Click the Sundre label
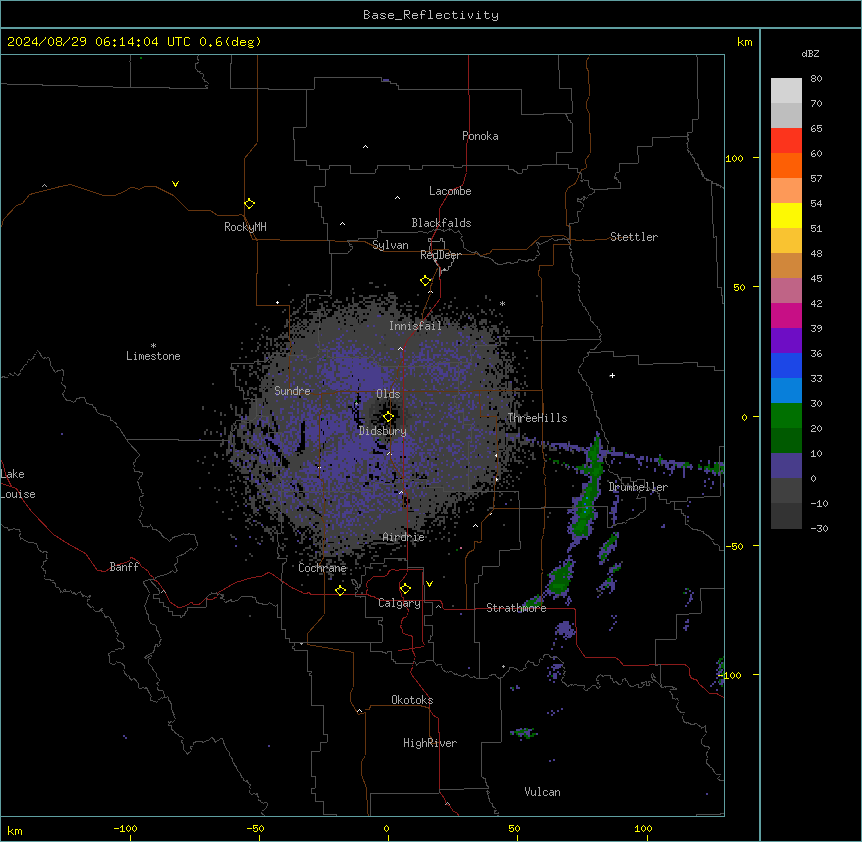Screen dimensions: 862x842 click(x=292, y=391)
